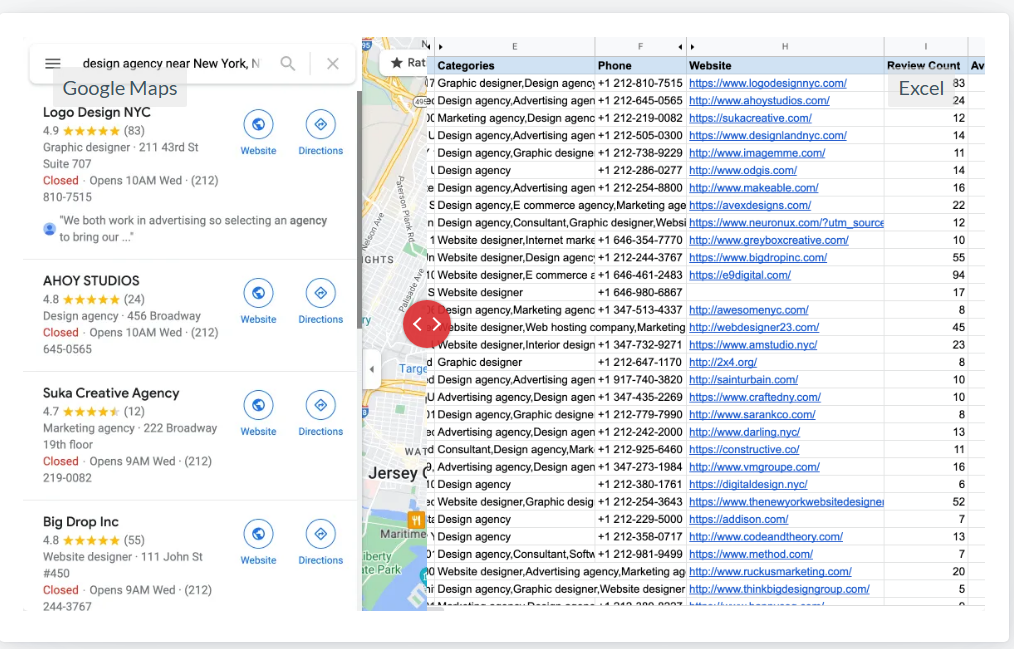The width and height of the screenshot is (1014, 649).
Task: Click into the design agency search field
Action: (170, 64)
